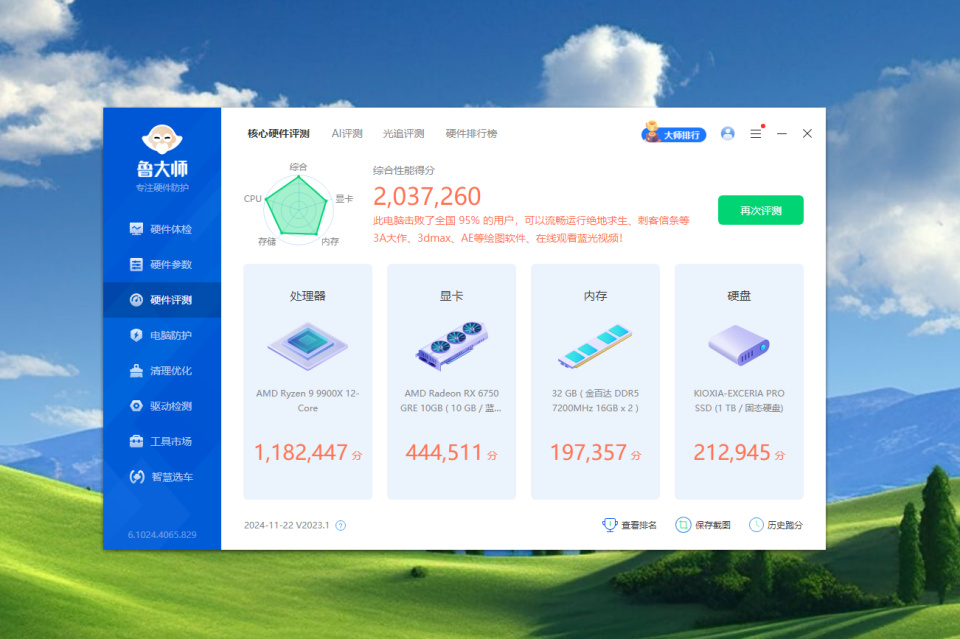Click the performance radar chart
960x639 pixels.
click(298, 206)
